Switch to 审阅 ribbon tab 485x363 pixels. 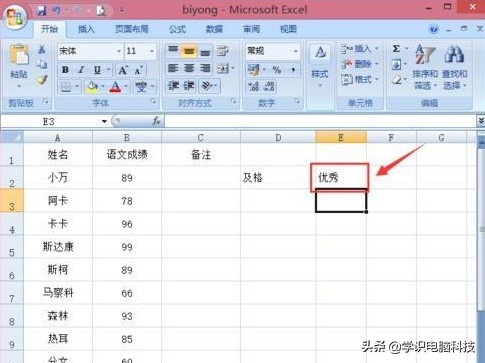251,29
